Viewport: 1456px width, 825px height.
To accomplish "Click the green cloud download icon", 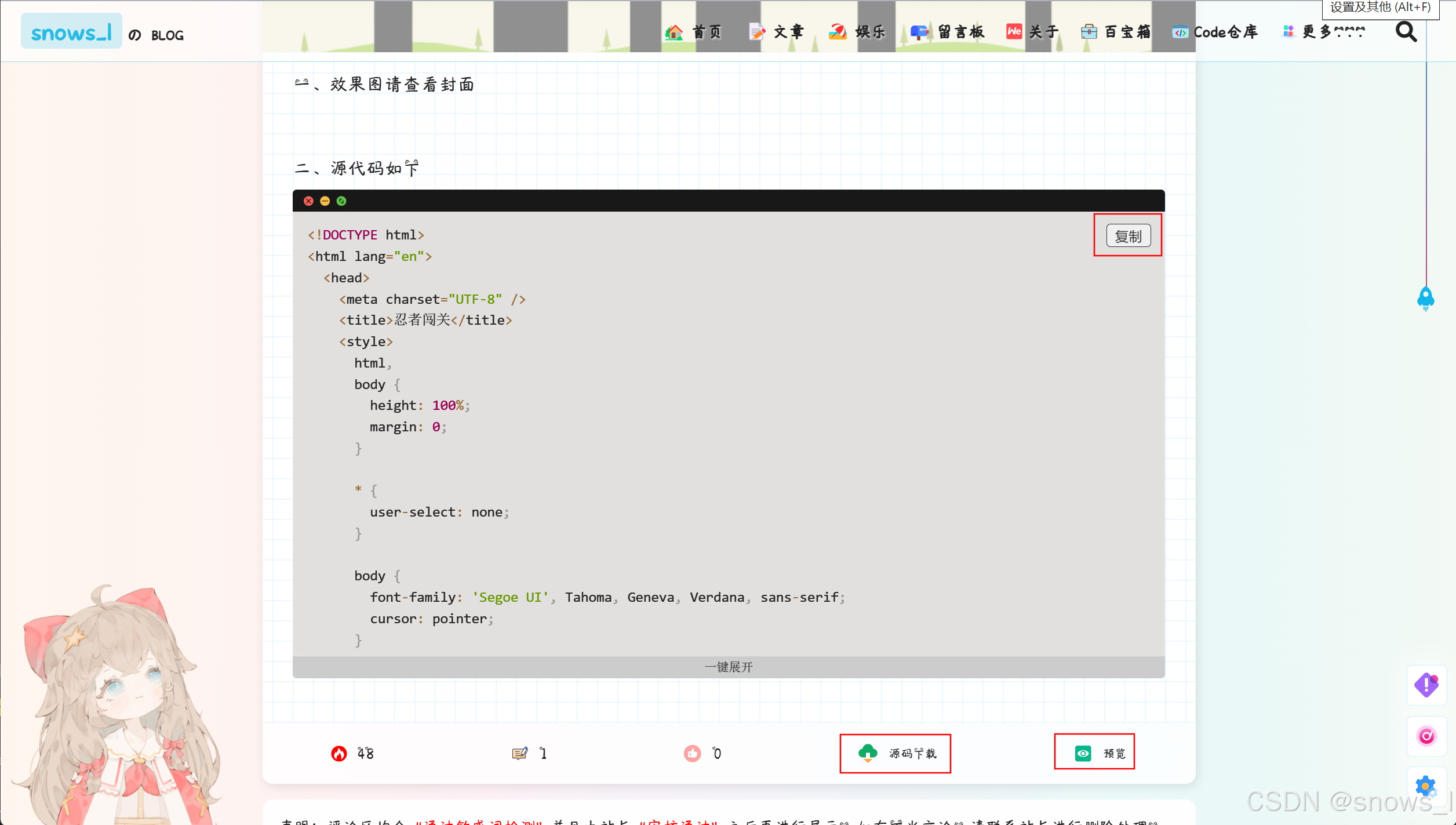I will point(868,753).
